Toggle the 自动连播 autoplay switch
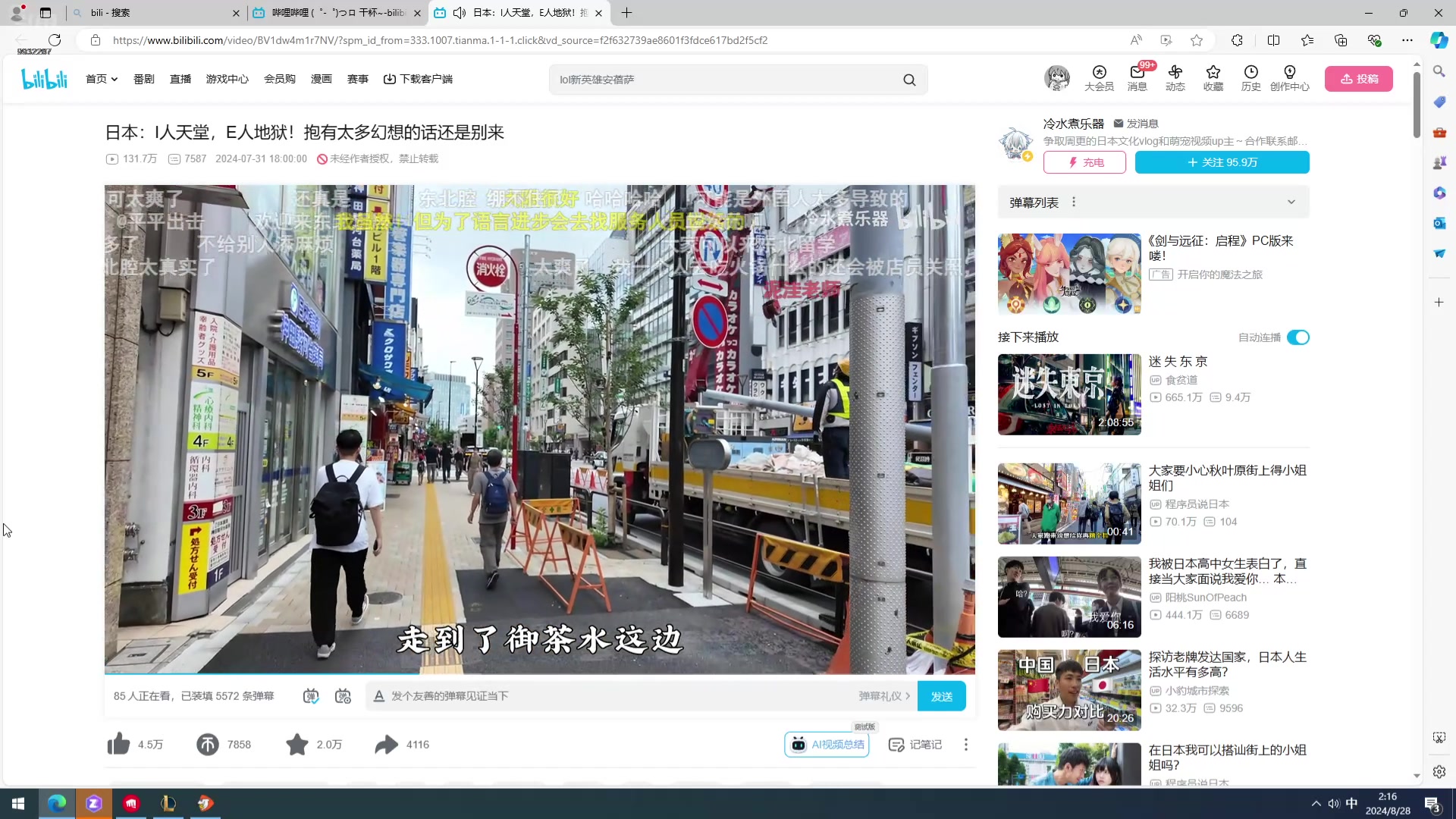 coord(1298,337)
